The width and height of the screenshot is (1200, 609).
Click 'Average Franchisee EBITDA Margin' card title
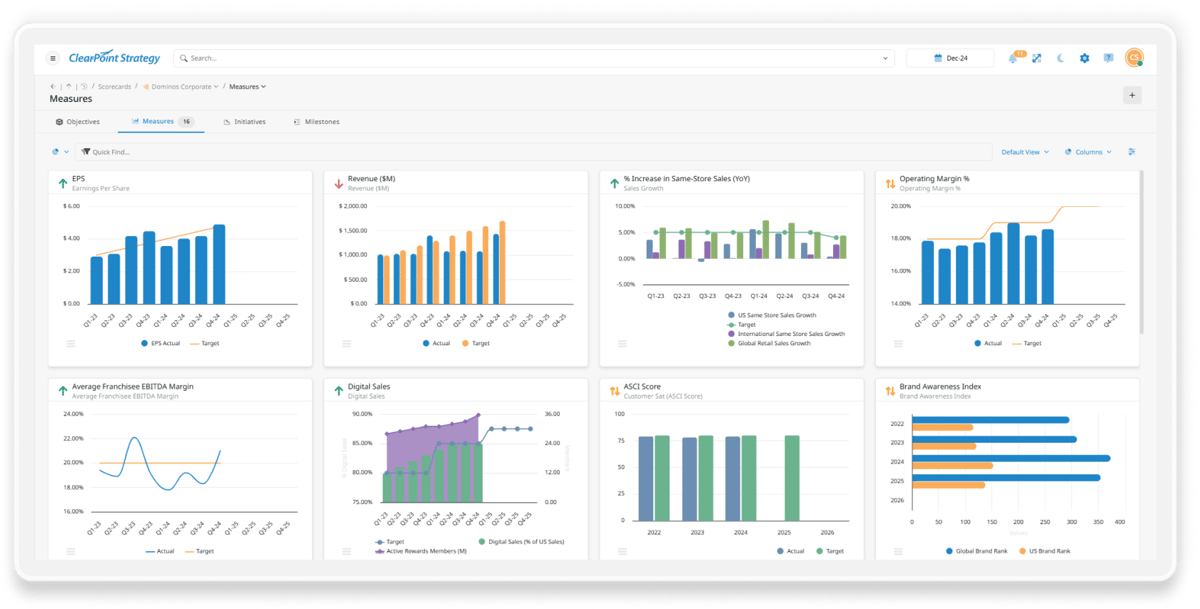pyautogui.click(x=133, y=386)
